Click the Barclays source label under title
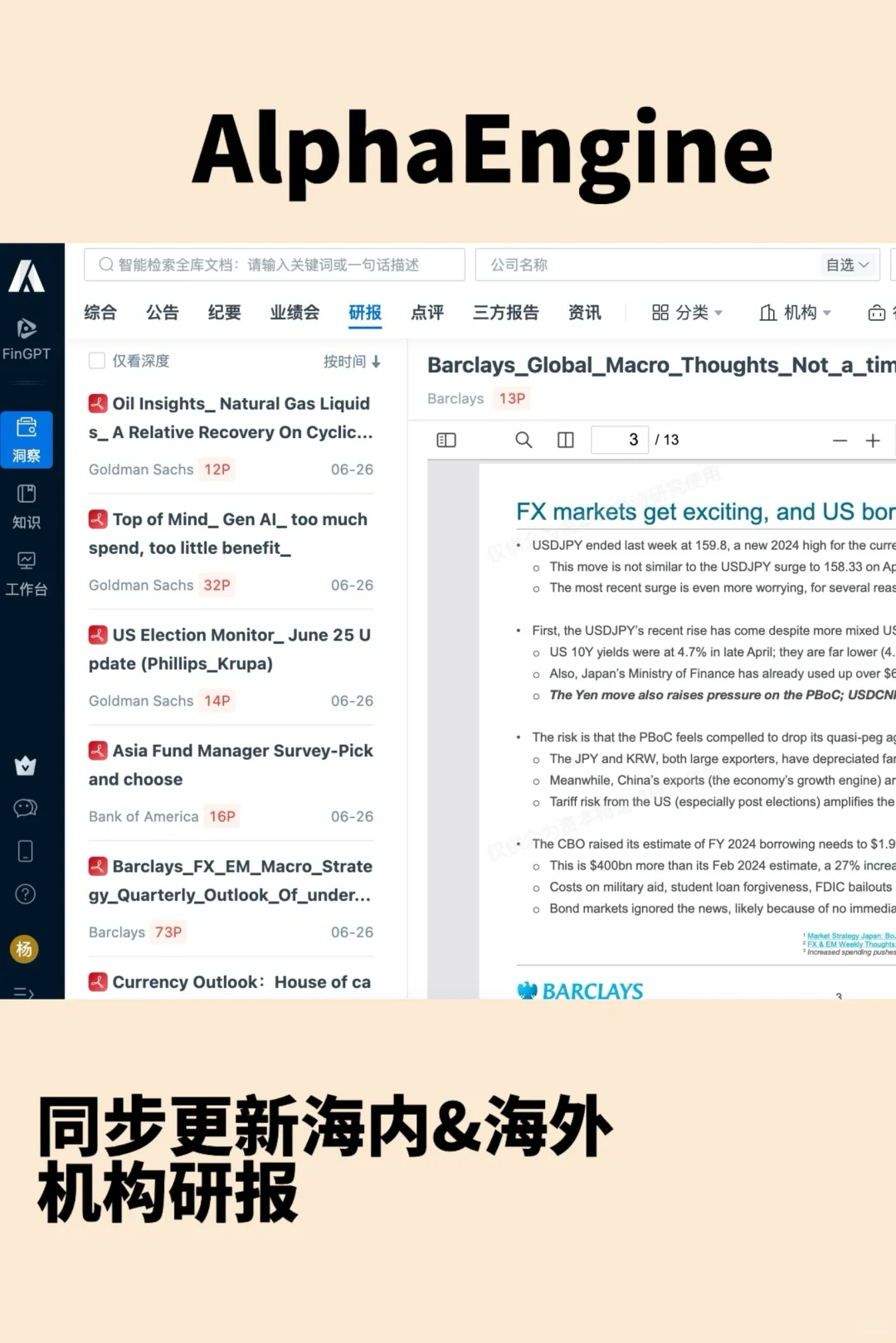This screenshot has width=896, height=1343. [455, 399]
